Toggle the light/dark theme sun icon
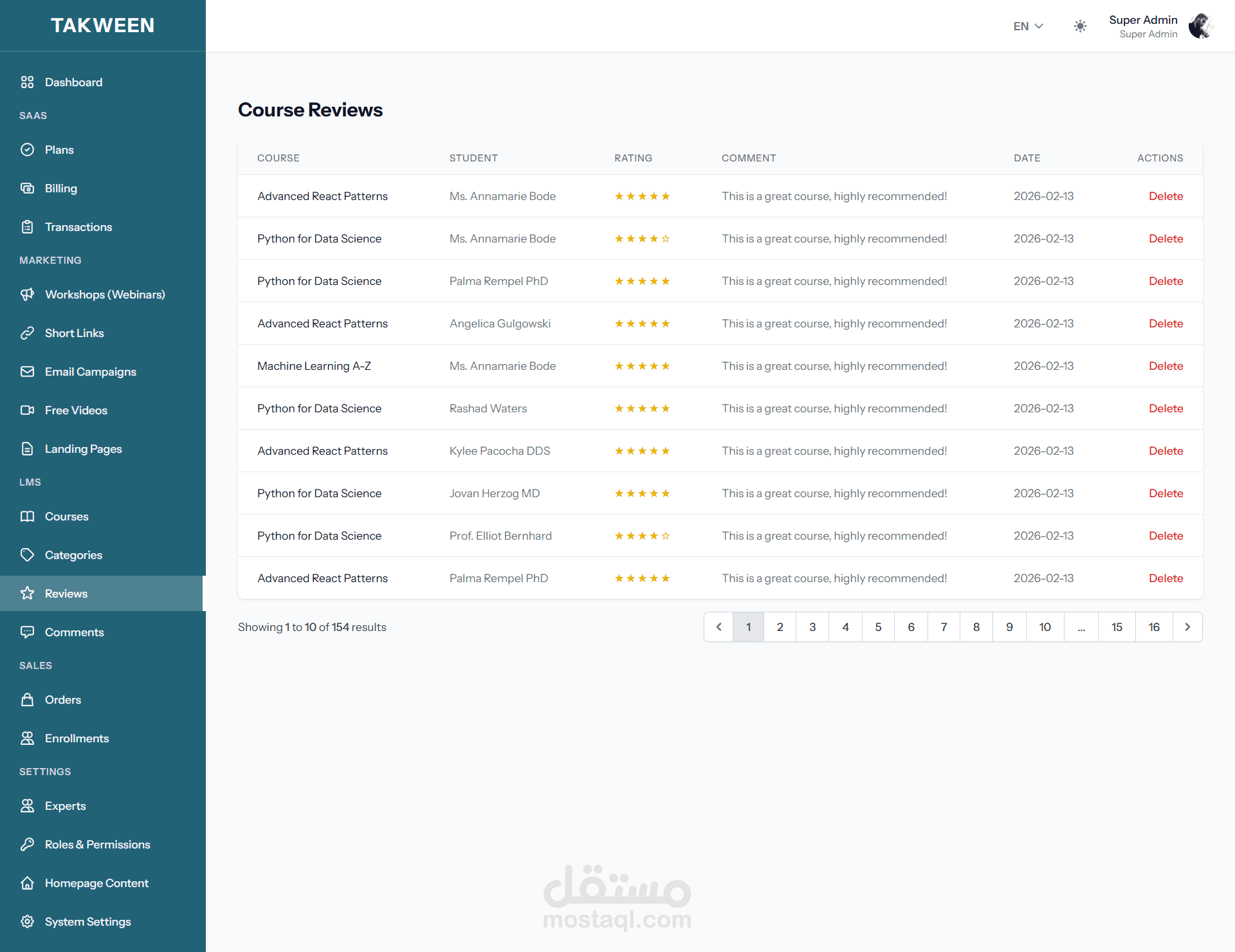The image size is (1235, 952). coord(1080,26)
